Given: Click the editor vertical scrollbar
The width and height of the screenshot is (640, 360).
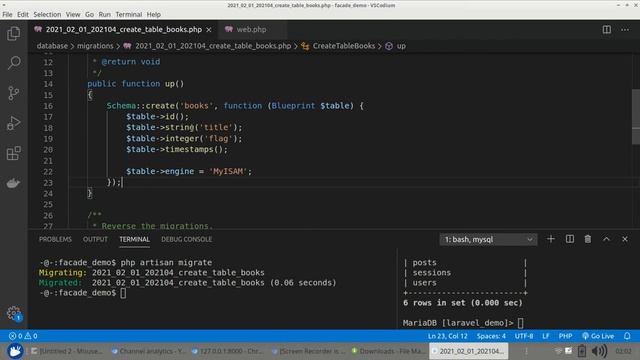Looking at the screenshot, I should [636, 116].
